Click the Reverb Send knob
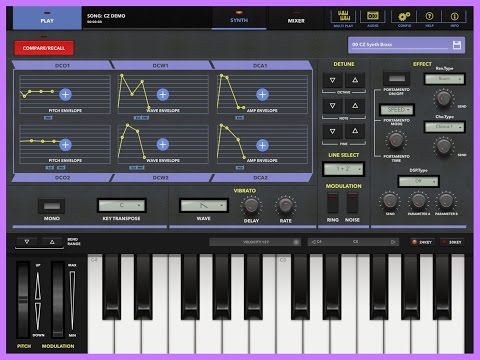 tap(444, 98)
